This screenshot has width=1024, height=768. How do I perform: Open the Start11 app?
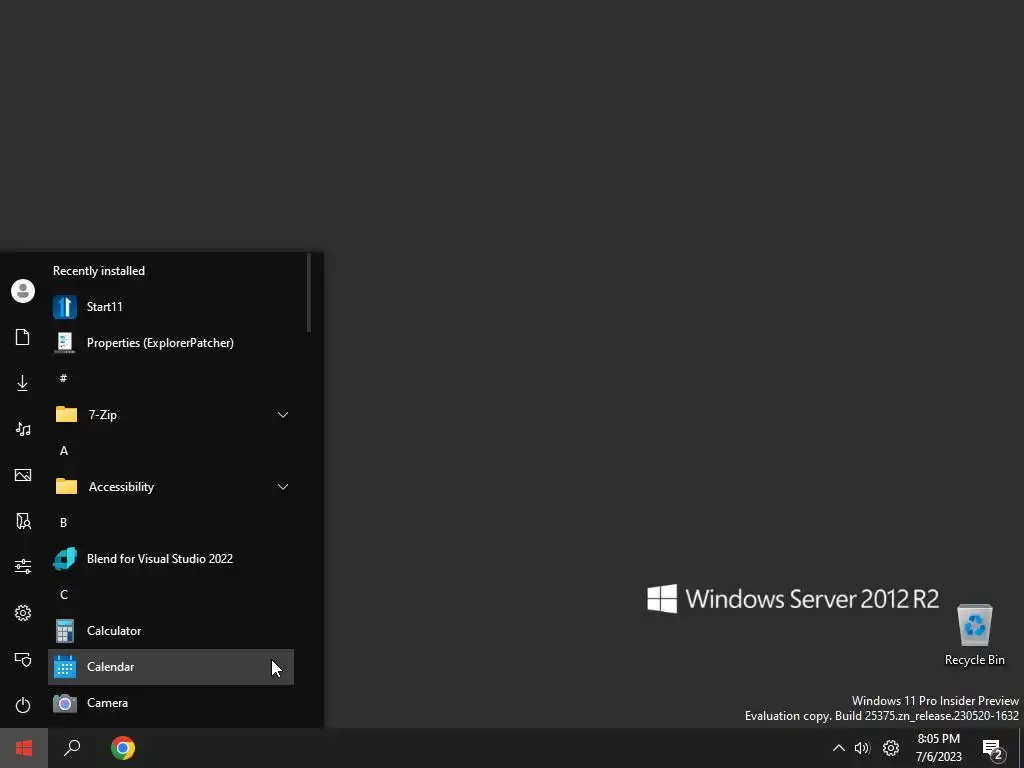[170, 307]
